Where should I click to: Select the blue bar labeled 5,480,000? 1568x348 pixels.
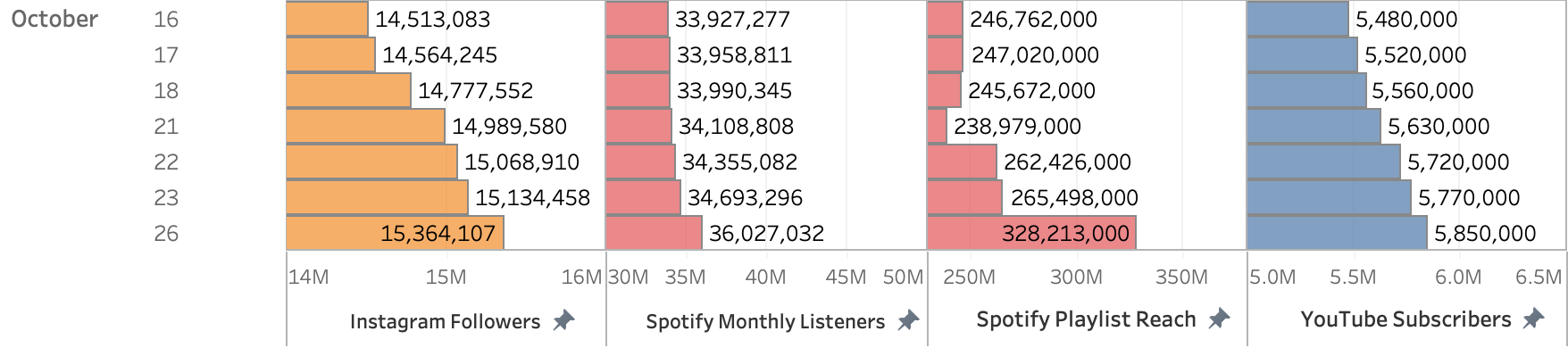point(1297,19)
